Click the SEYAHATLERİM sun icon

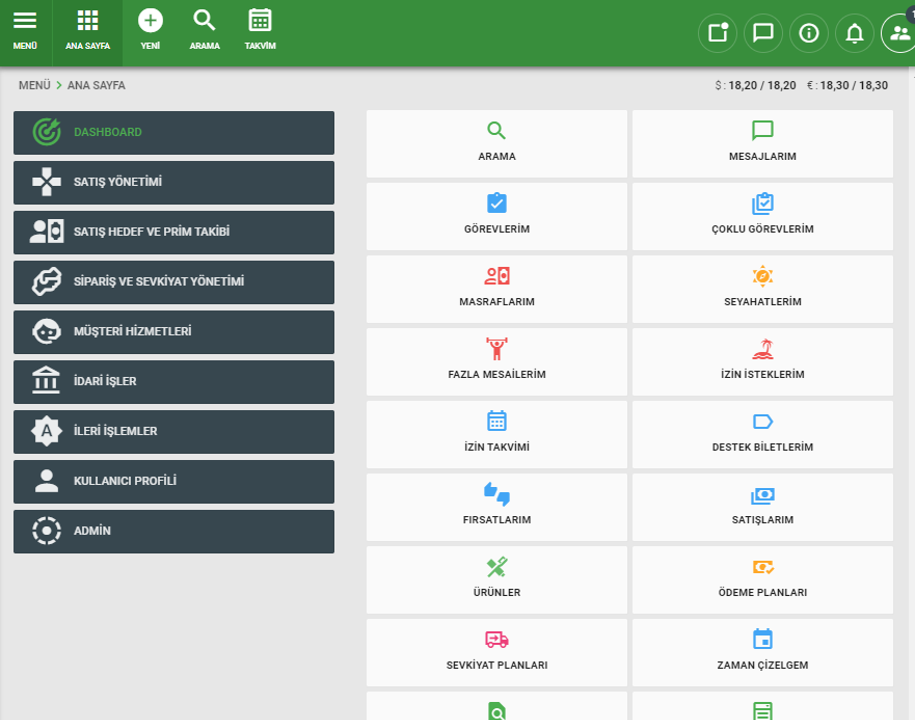762,275
